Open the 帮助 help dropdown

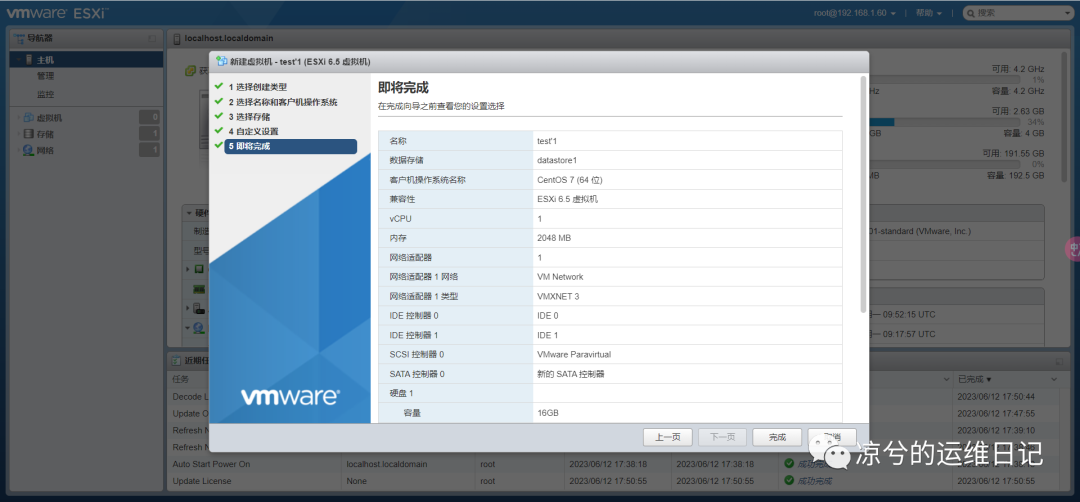928,13
